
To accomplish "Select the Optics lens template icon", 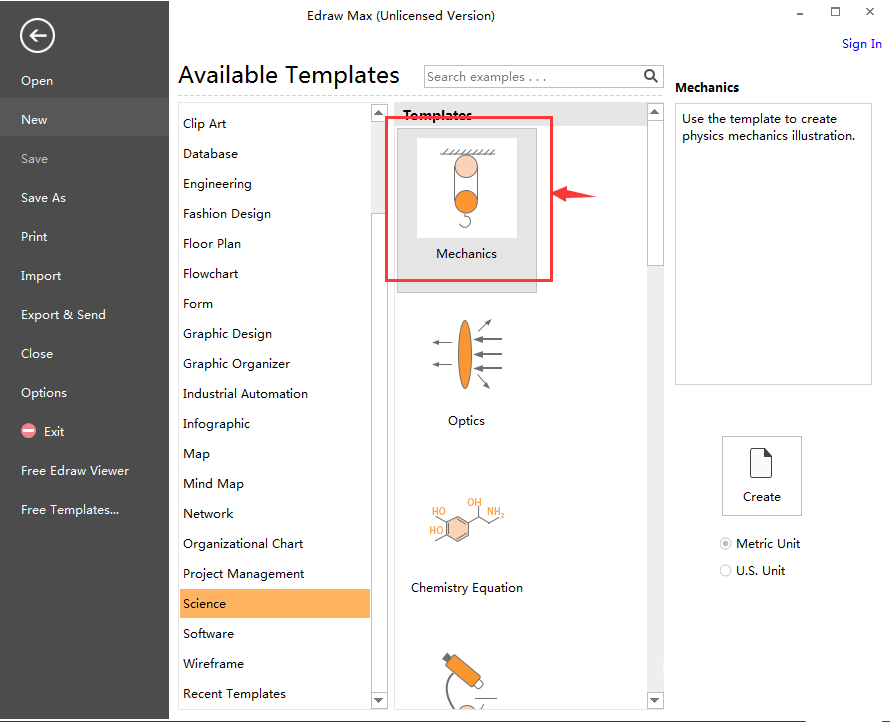I will tap(466, 355).
